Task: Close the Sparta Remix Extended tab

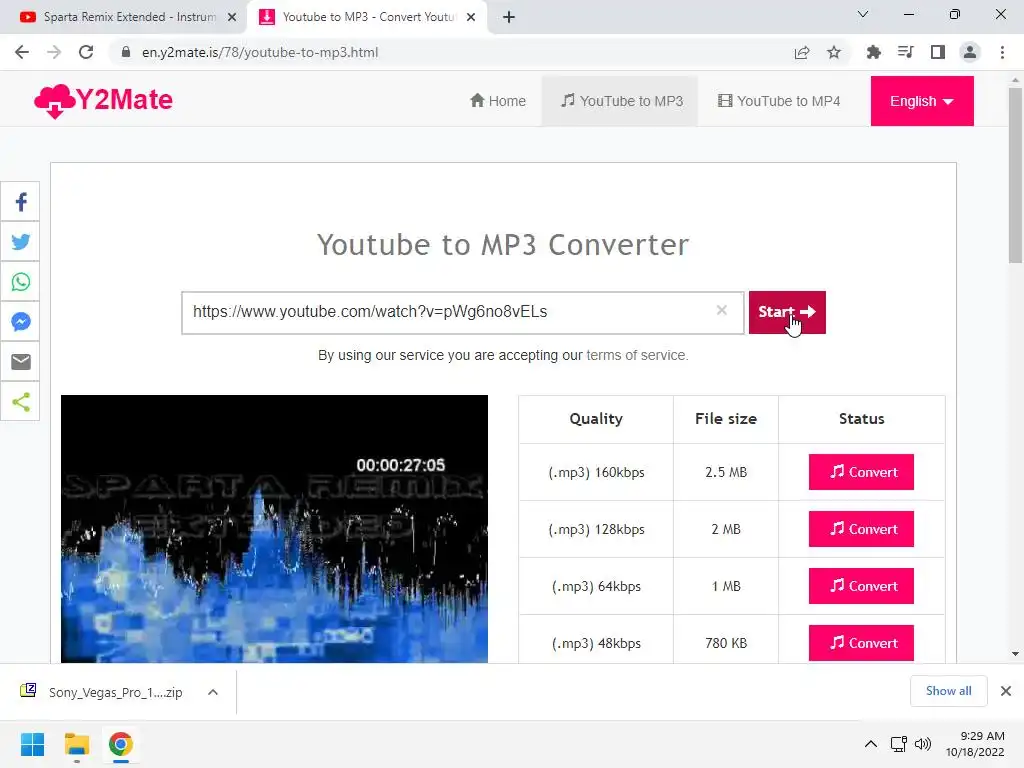Action: [232, 17]
